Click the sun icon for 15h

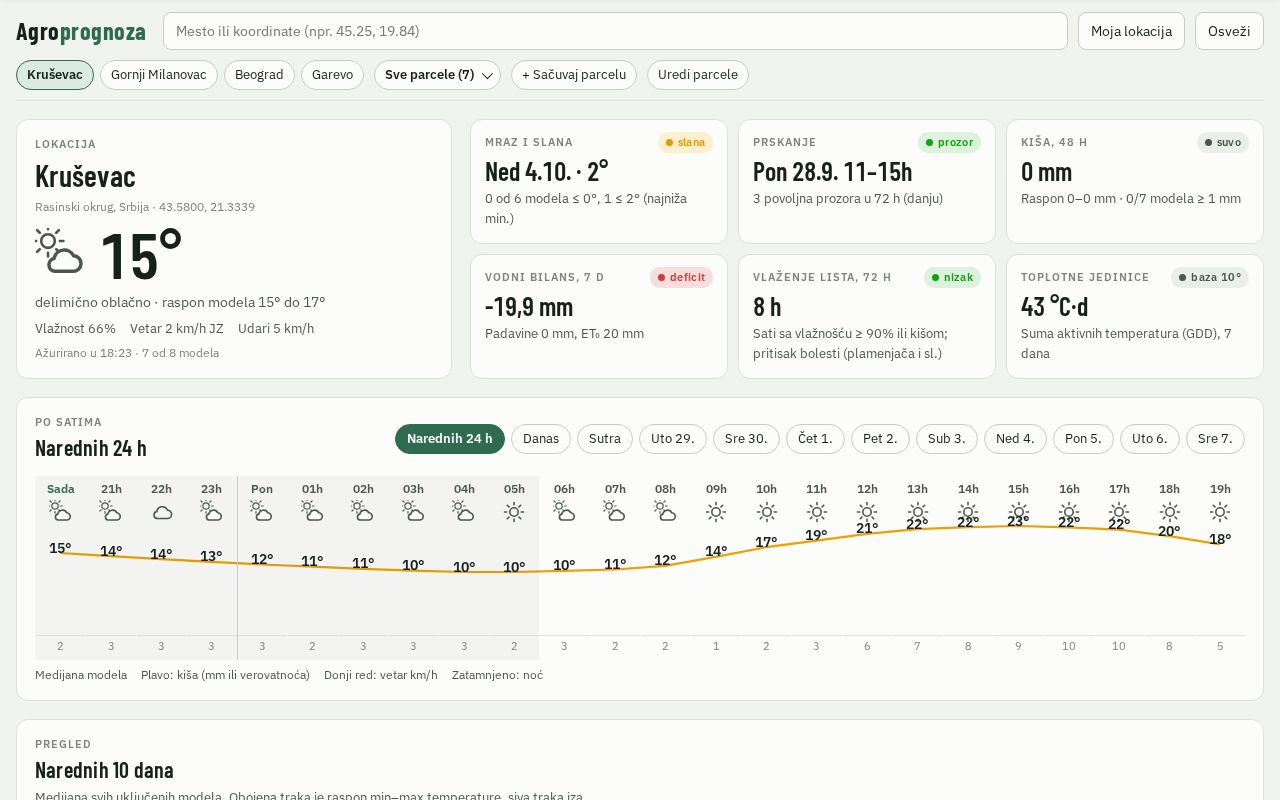point(1018,512)
